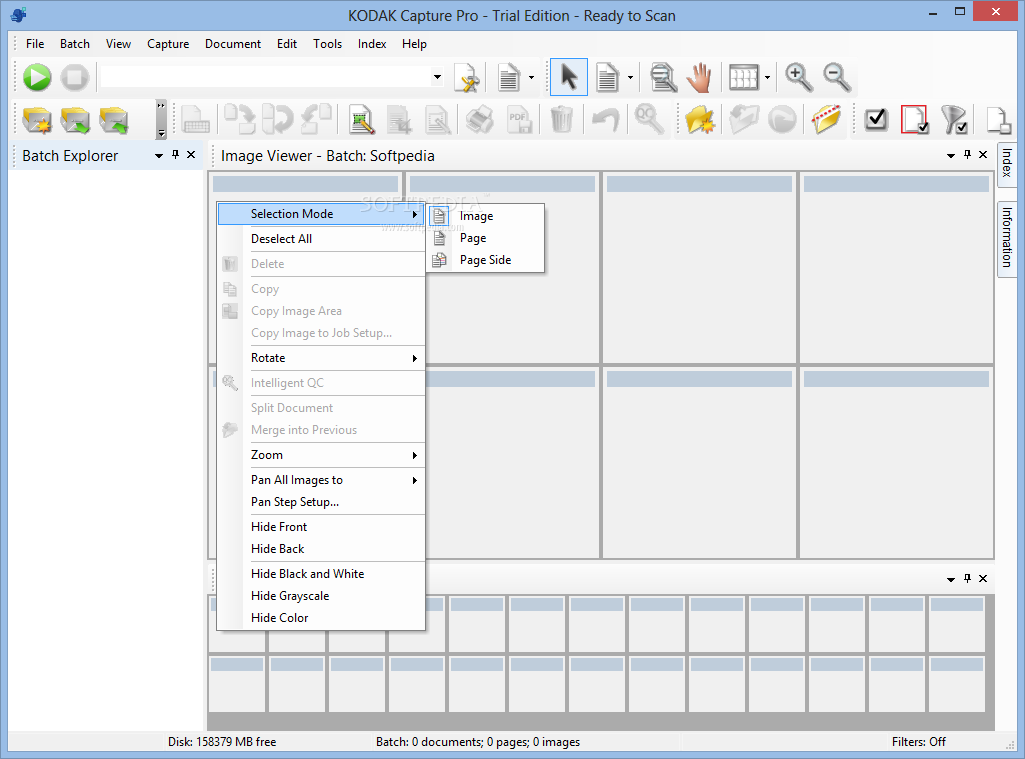
Task: Click Pan Step Setup... entry
Action: point(321,502)
